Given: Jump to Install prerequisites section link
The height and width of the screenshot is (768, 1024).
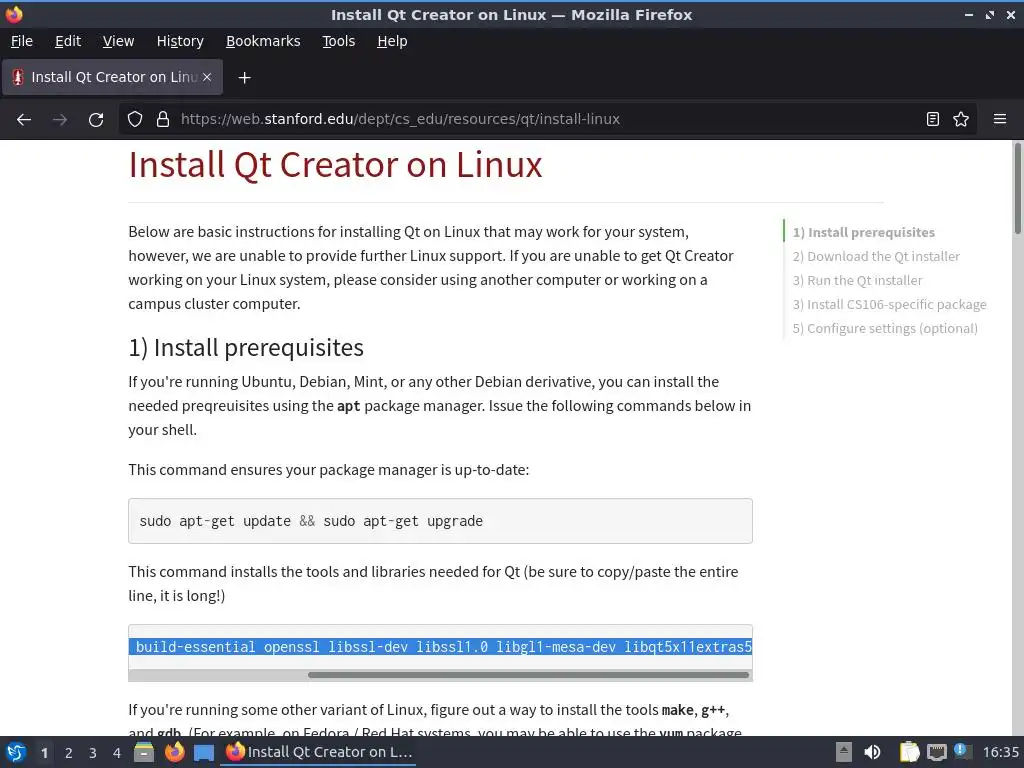Looking at the screenshot, I should (x=863, y=232).
